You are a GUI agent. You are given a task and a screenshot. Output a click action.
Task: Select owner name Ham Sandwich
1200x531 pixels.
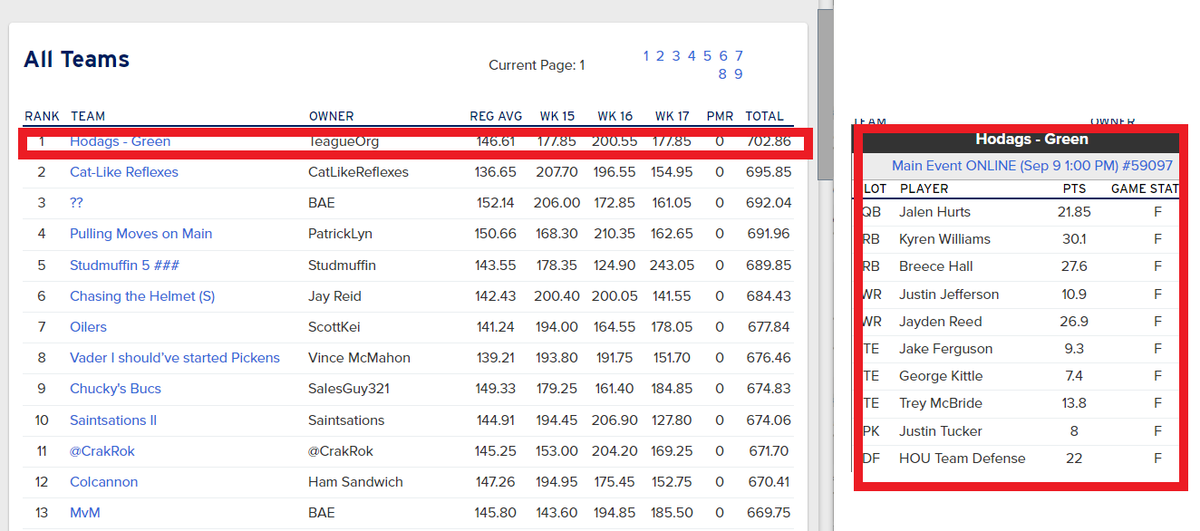click(x=356, y=482)
